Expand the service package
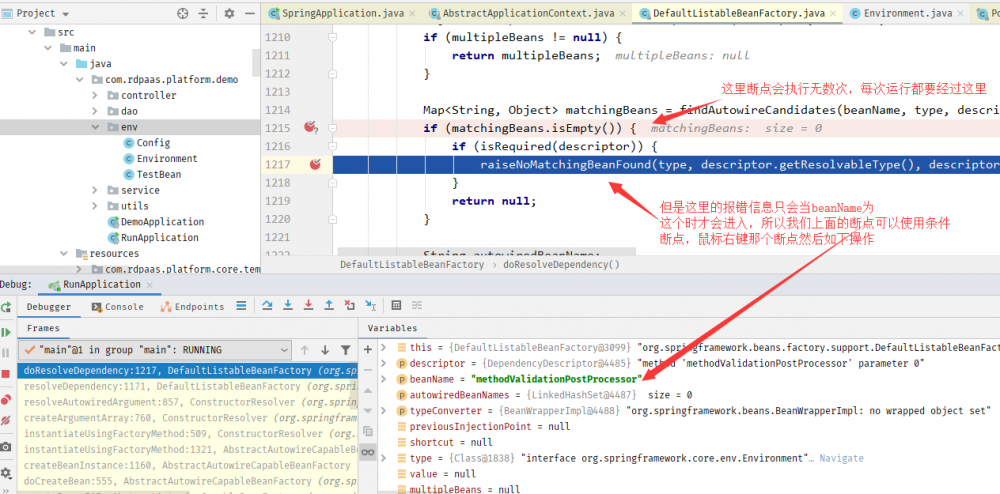The width and height of the screenshot is (1000, 494). tap(94, 190)
